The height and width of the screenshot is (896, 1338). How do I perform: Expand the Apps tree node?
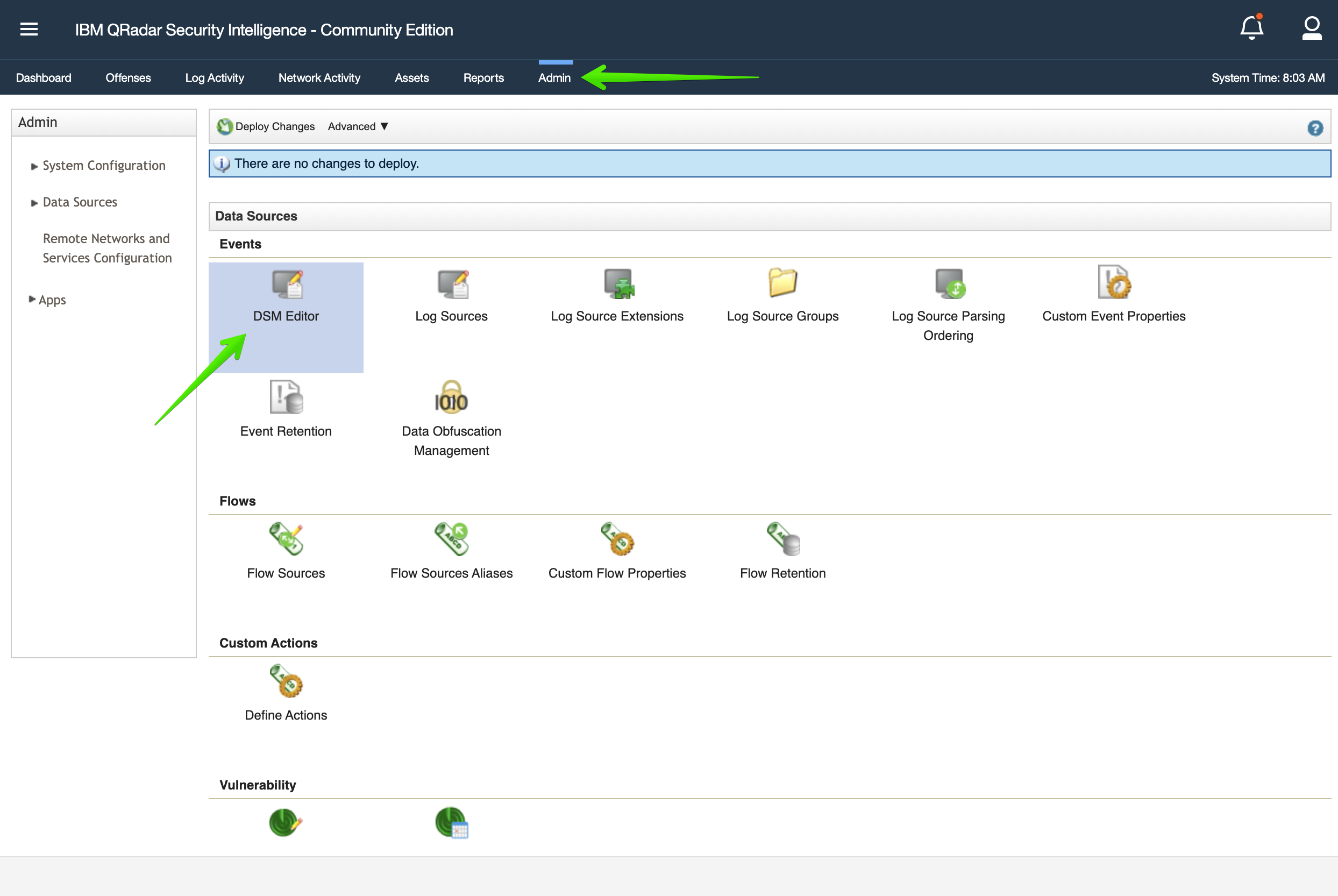pyautogui.click(x=32, y=300)
